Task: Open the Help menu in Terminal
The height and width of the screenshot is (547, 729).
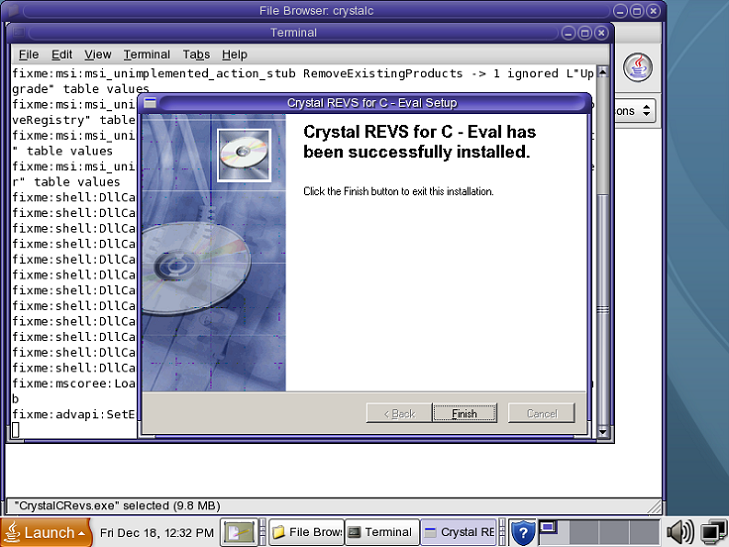Action: pos(234,55)
